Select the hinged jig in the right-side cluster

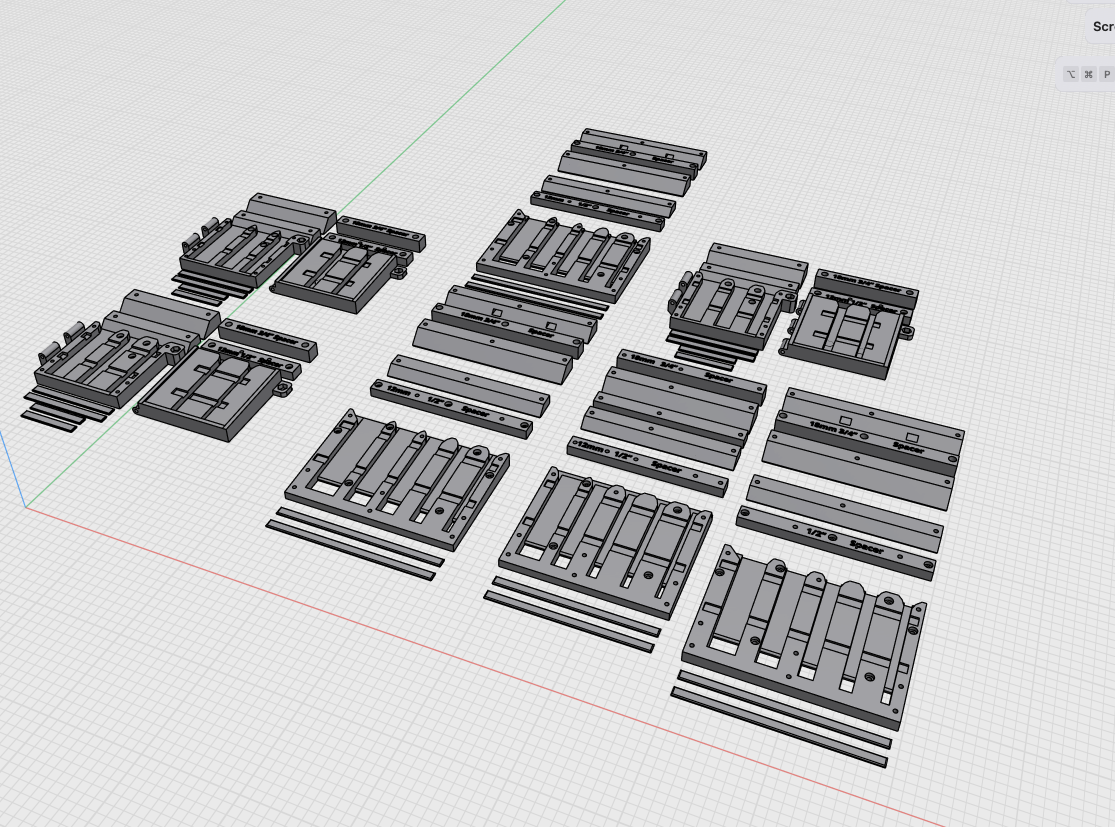[x=729, y=309]
